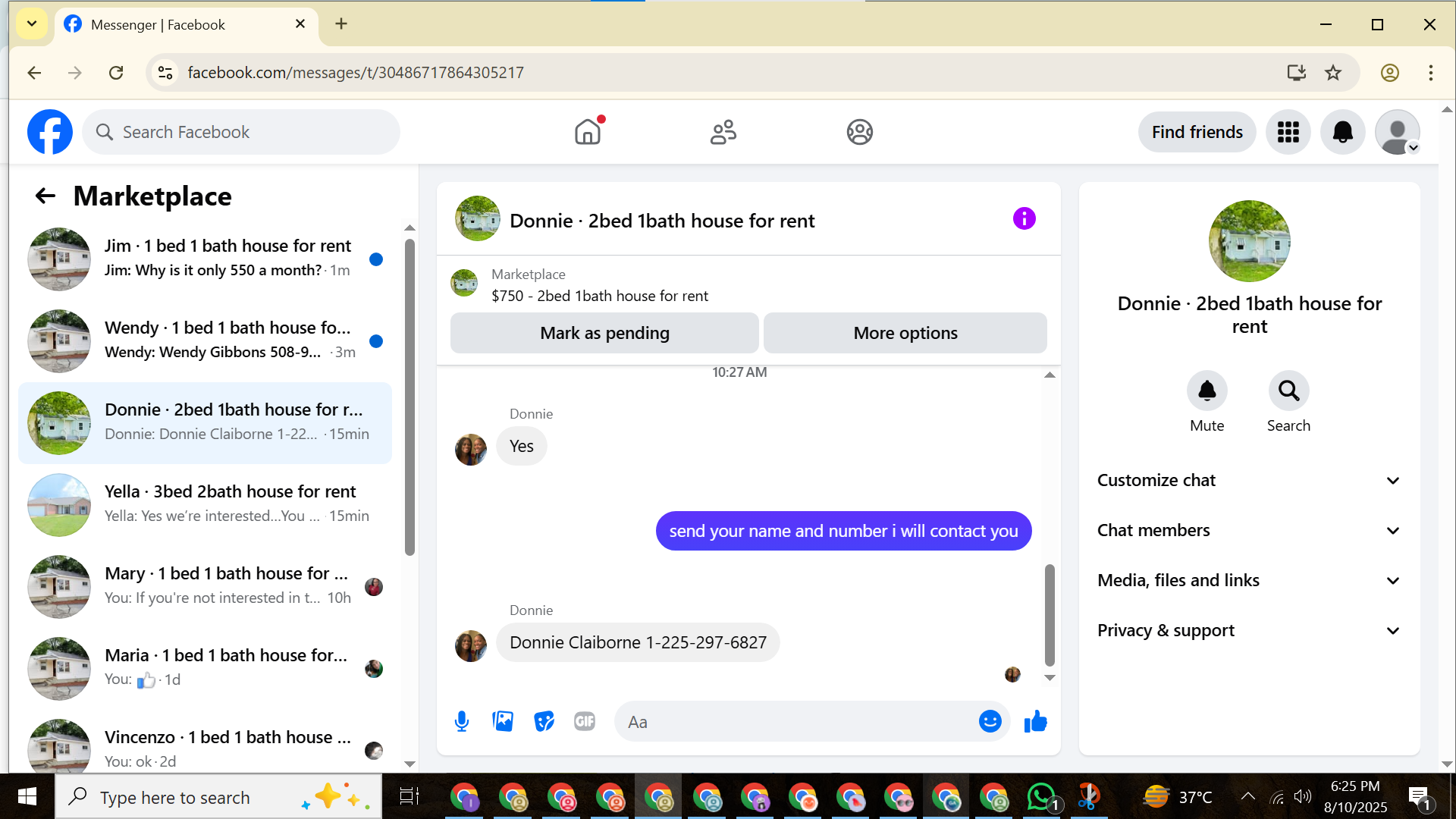Expand Privacy & support section
This screenshot has width=1456, height=819.
tap(1248, 631)
